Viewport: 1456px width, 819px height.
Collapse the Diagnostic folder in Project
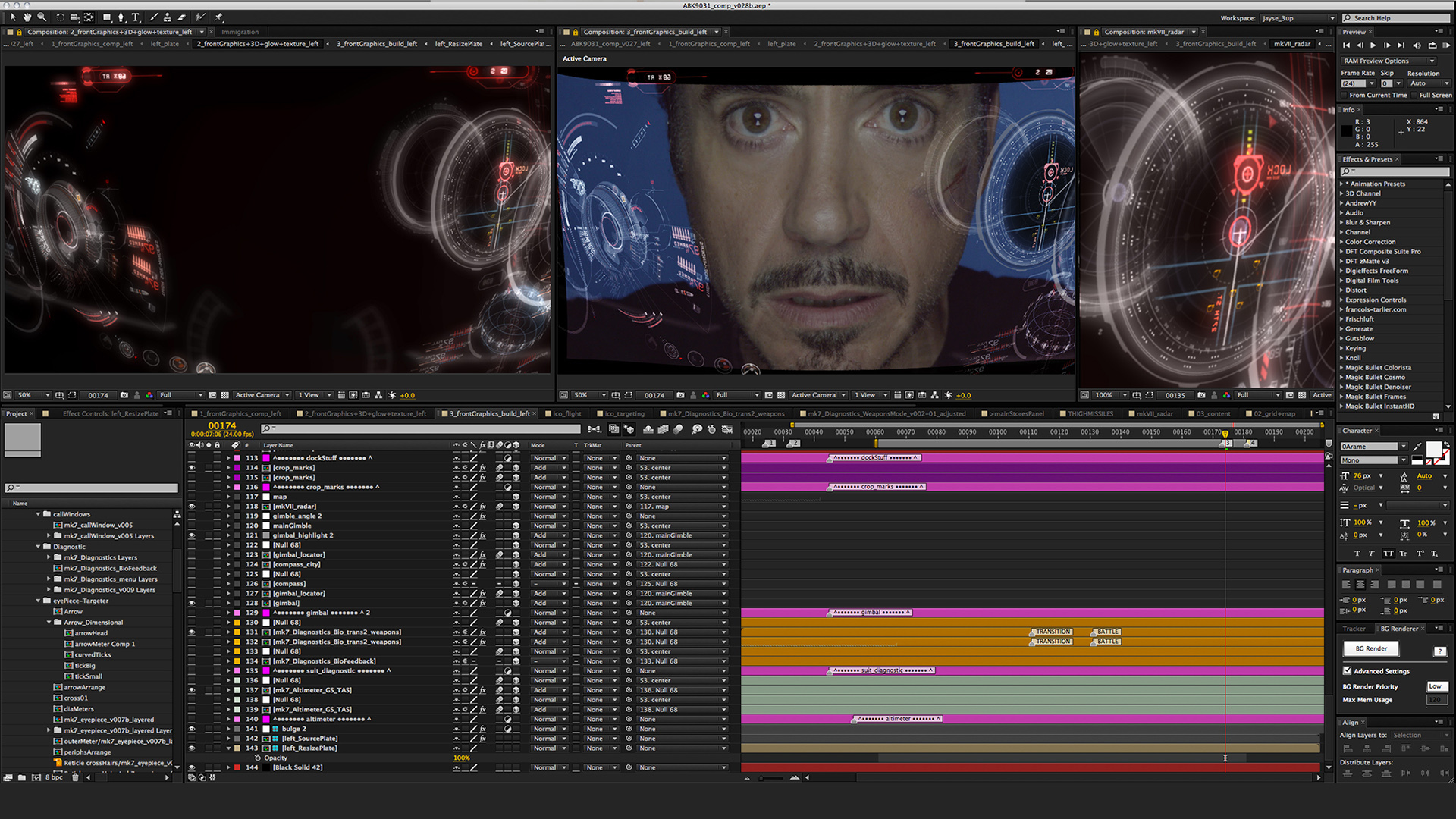(38, 547)
